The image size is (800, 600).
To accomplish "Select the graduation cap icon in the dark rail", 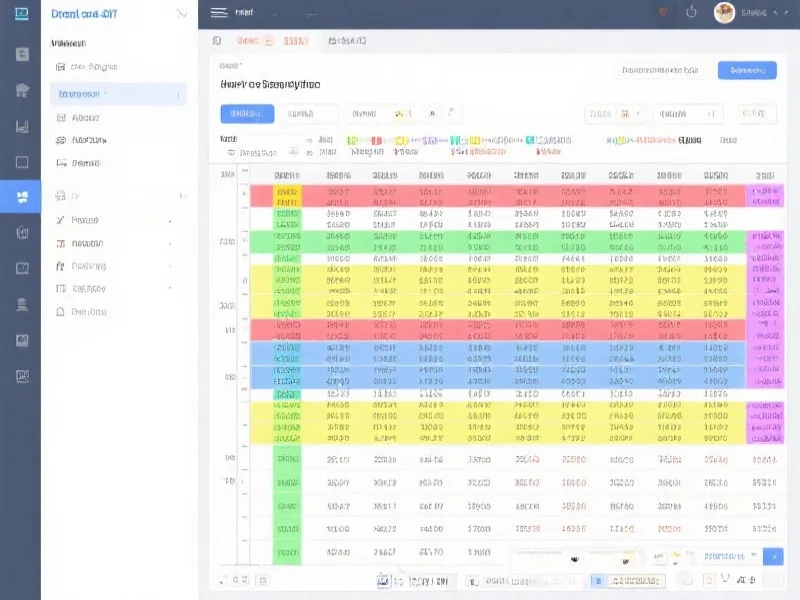I will point(22,90).
